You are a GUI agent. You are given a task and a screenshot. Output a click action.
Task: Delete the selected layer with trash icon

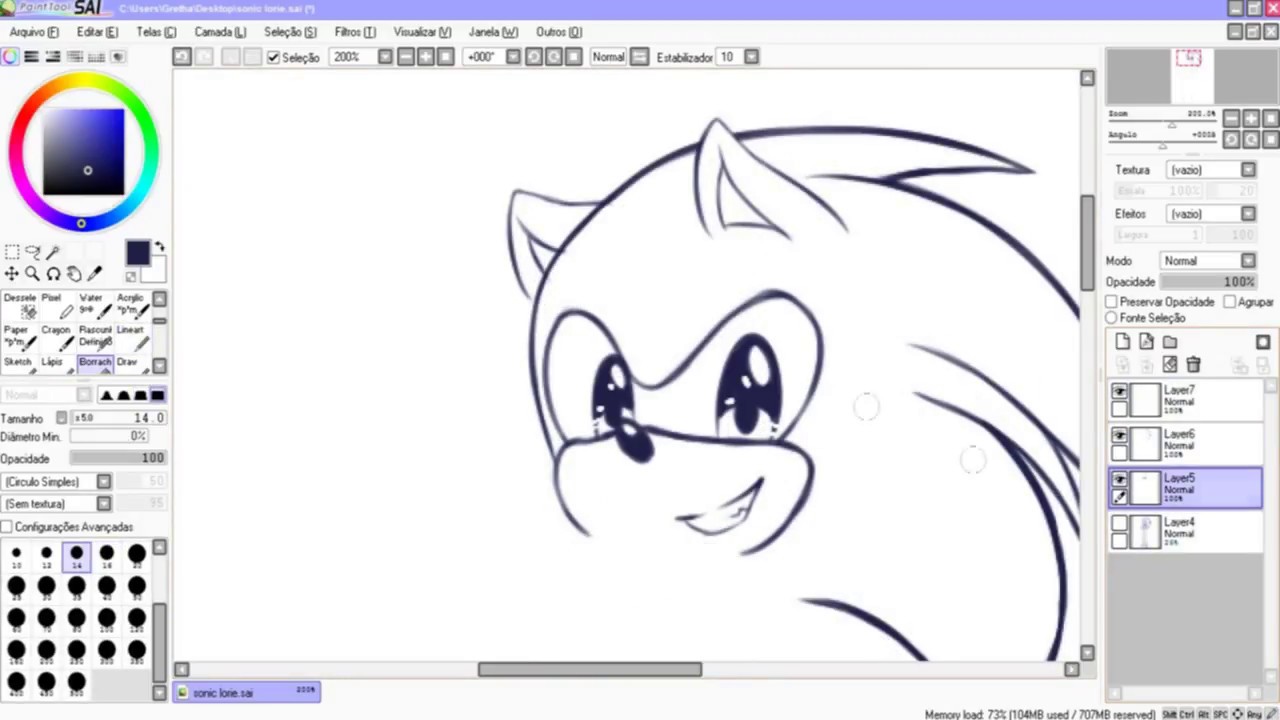(1193, 365)
